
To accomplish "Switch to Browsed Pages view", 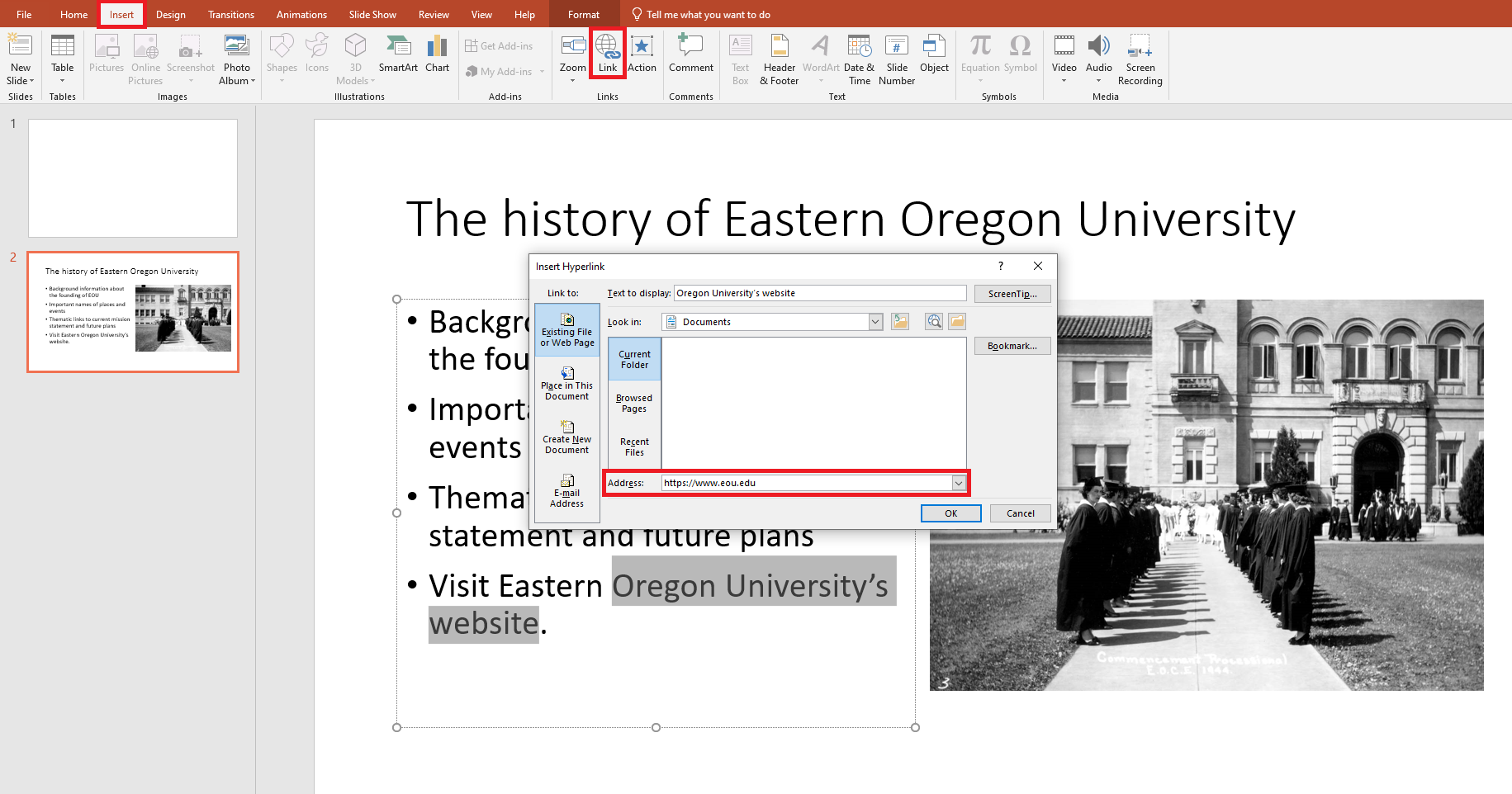I will [633, 403].
